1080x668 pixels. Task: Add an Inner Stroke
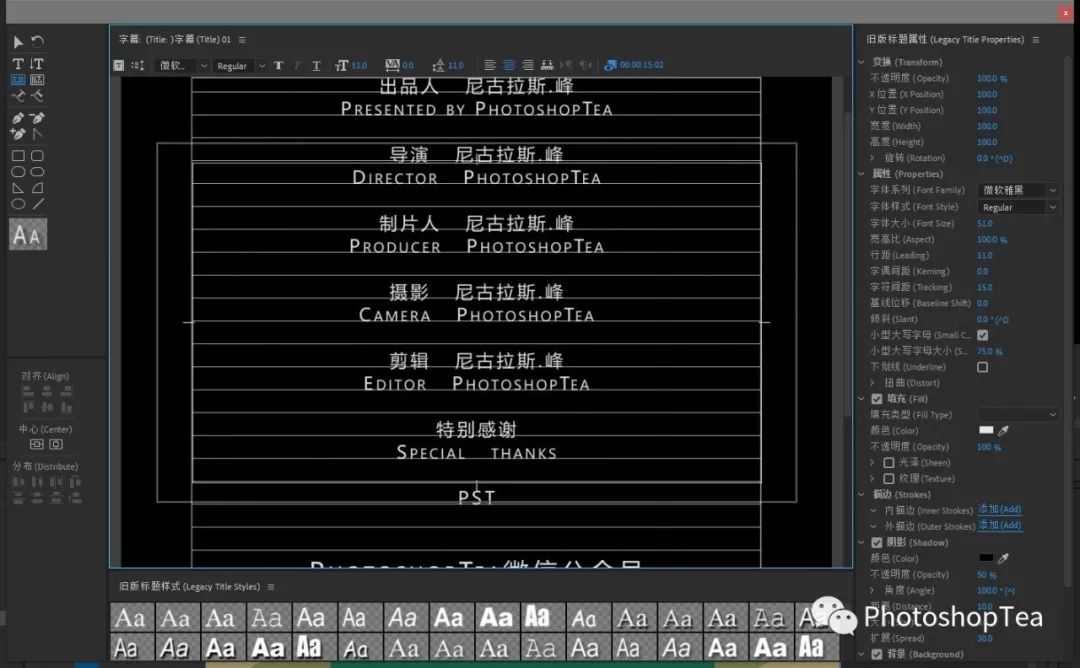(x=999, y=510)
